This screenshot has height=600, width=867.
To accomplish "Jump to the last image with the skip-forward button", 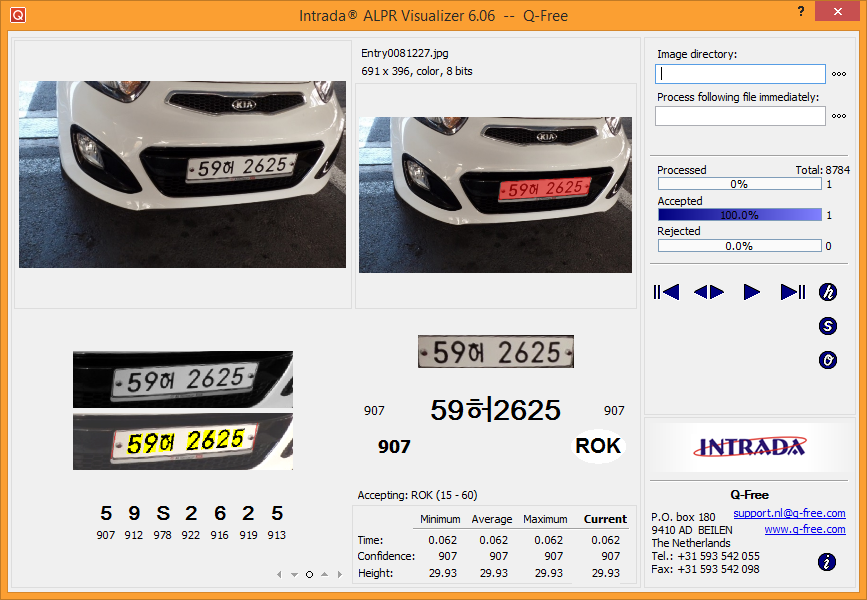I will click(792, 291).
